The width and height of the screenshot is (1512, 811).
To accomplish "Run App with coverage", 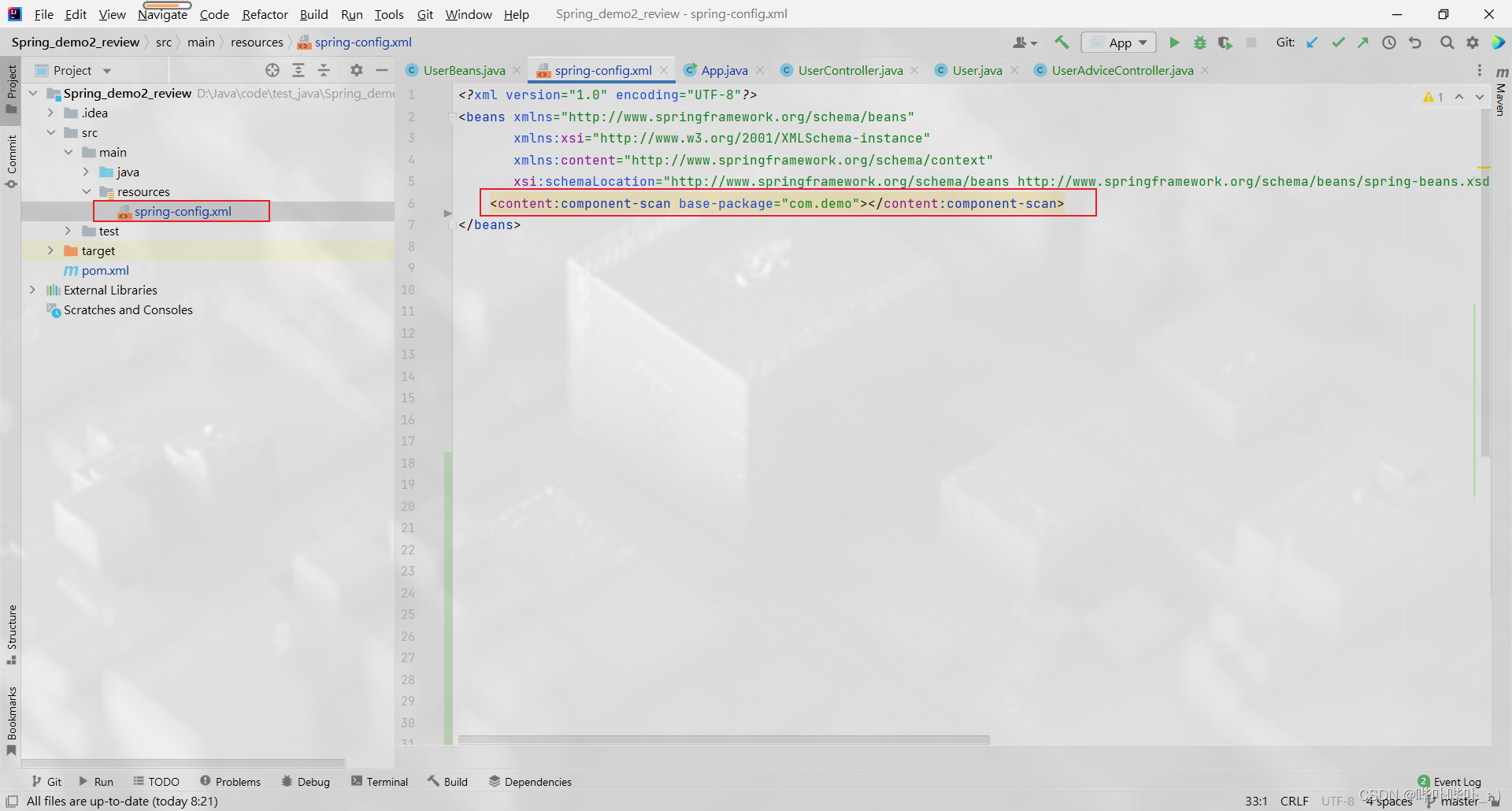I will click(1225, 43).
